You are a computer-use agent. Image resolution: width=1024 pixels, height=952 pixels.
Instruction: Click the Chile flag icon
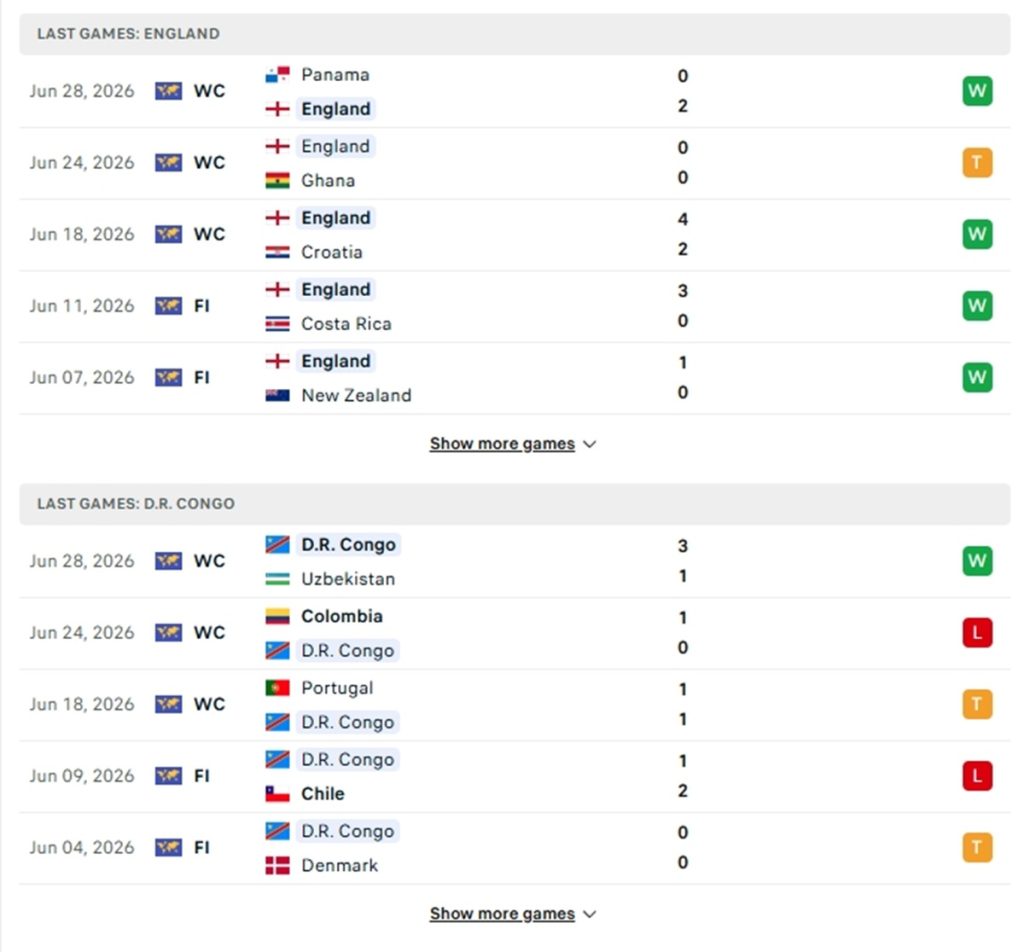(278, 793)
